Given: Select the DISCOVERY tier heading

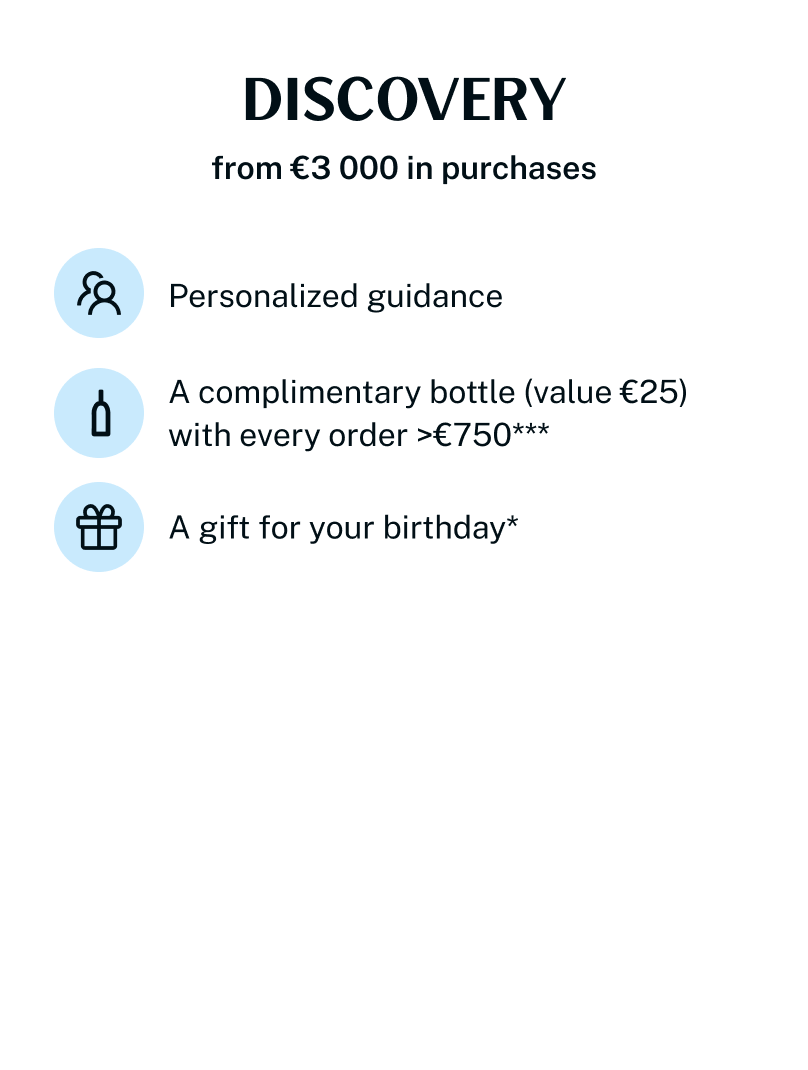Looking at the screenshot, I should (404, 101).
